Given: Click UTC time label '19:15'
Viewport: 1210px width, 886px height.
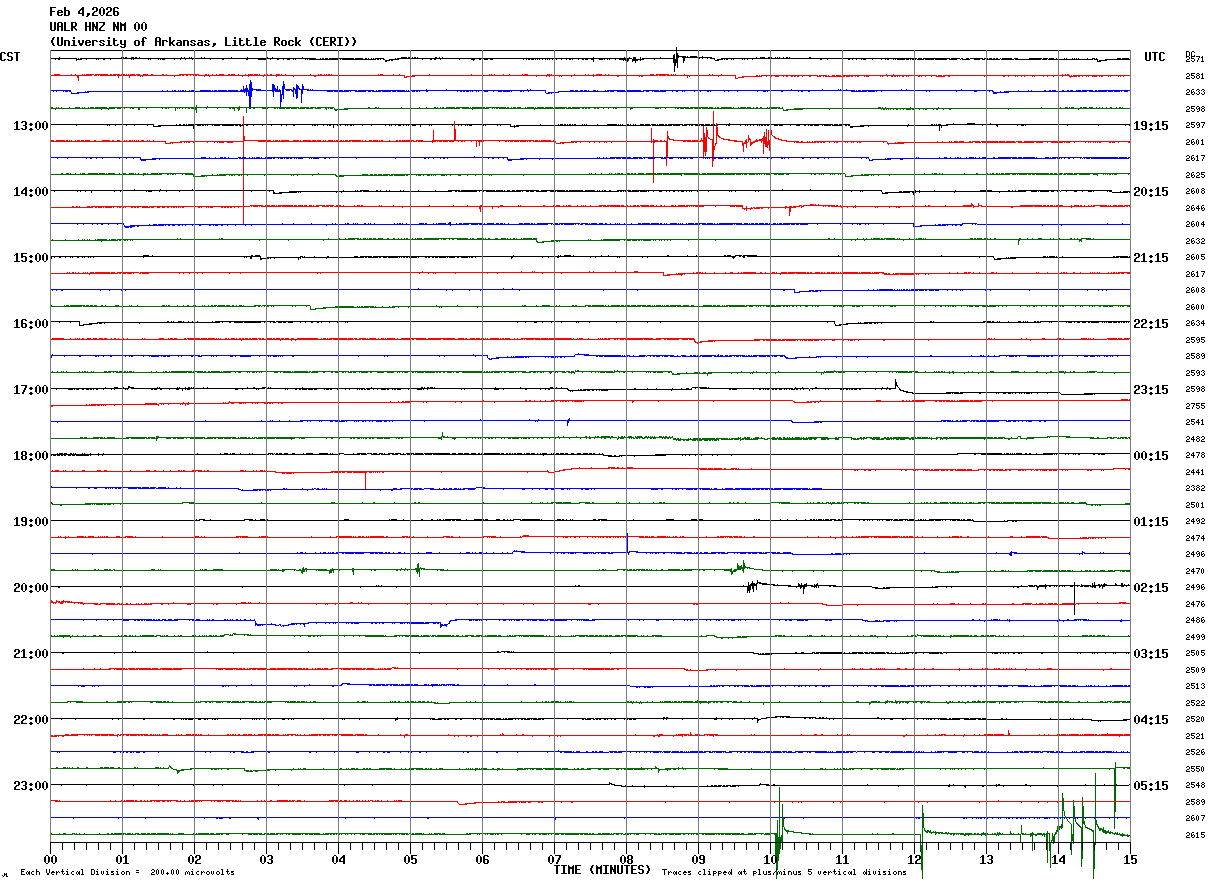Looking at the screenshot, I should click(x=1151, y=126).
